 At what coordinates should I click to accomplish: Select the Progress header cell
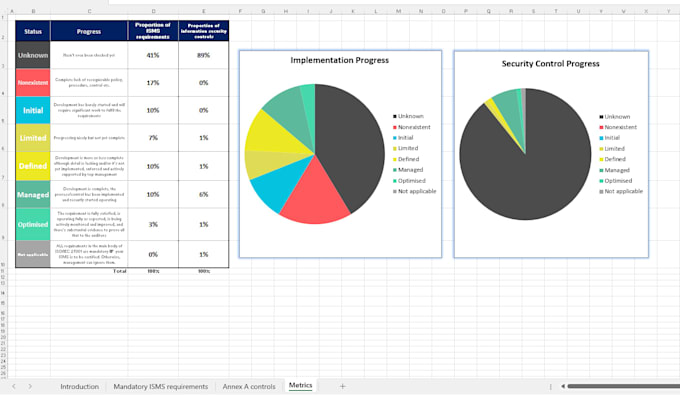pyautogui.click(x=89, y=31)
